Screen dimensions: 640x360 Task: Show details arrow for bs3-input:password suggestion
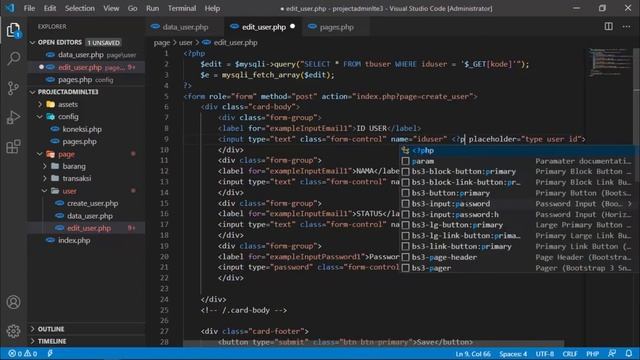click(x=629, y=204)
